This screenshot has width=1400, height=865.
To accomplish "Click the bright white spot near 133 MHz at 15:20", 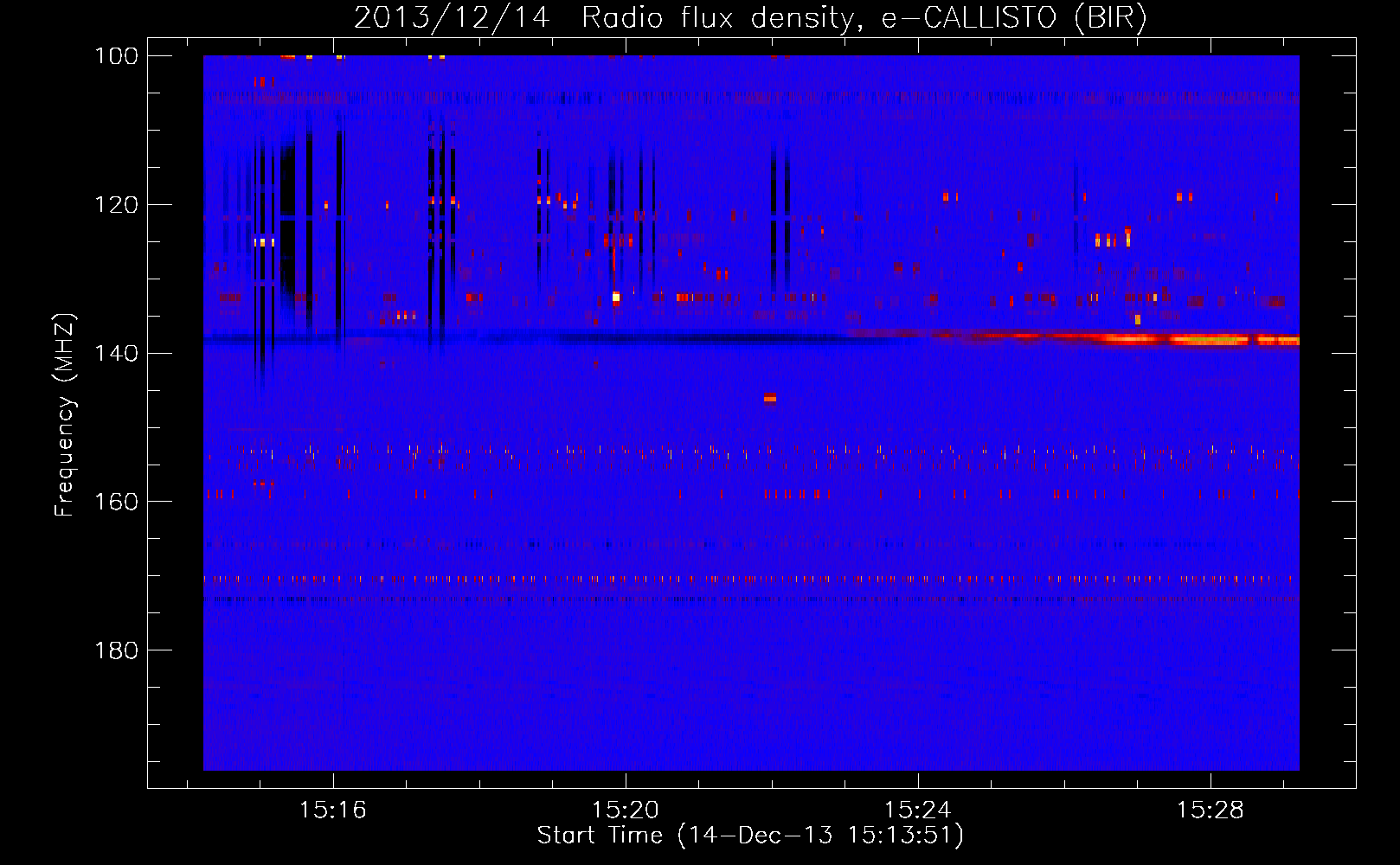I will 616,298.
